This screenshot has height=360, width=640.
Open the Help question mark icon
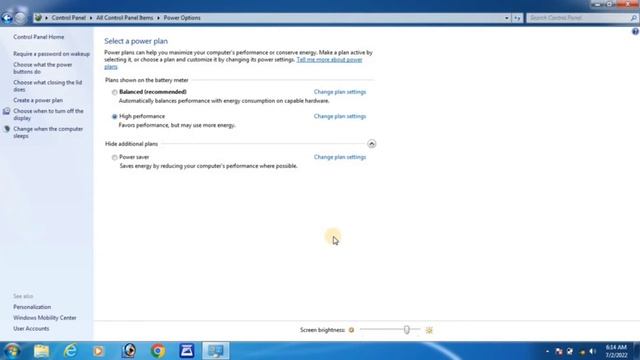click(635, 31)
